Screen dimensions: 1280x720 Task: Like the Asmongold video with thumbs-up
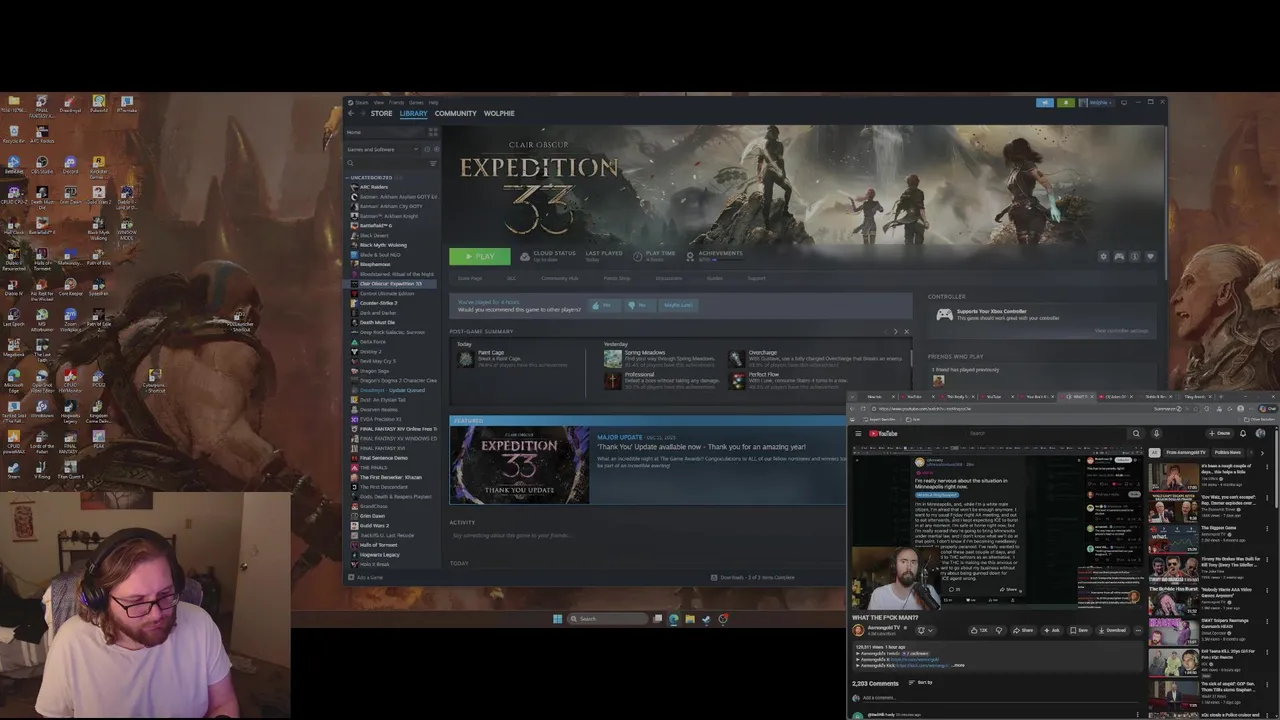(x=980, y=630)
